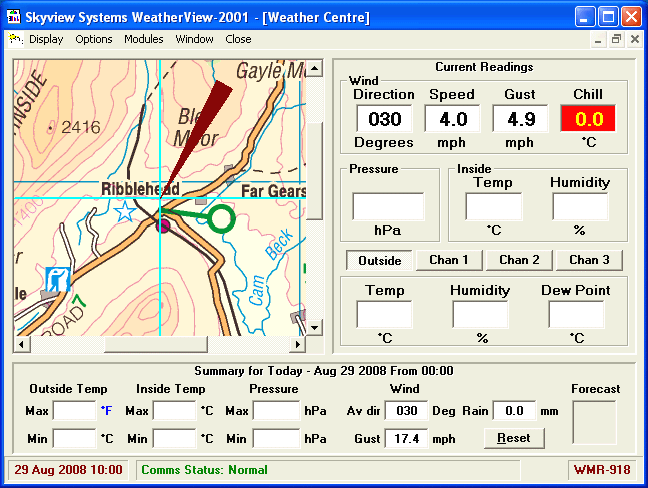Open the Window menu
648x488 pixels.
(x=194, y=39)
